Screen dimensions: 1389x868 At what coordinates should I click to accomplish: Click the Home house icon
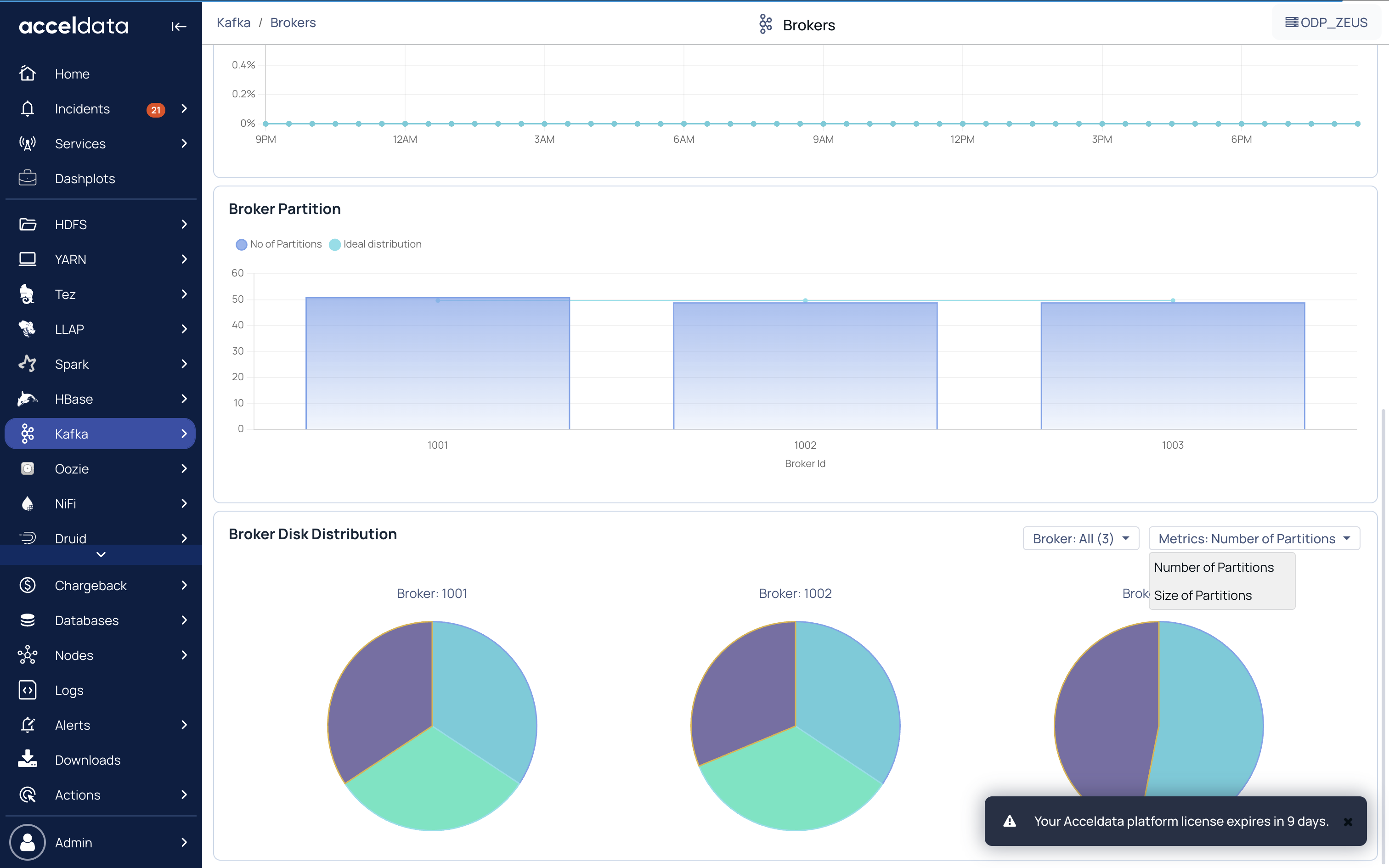click(28, 73)
